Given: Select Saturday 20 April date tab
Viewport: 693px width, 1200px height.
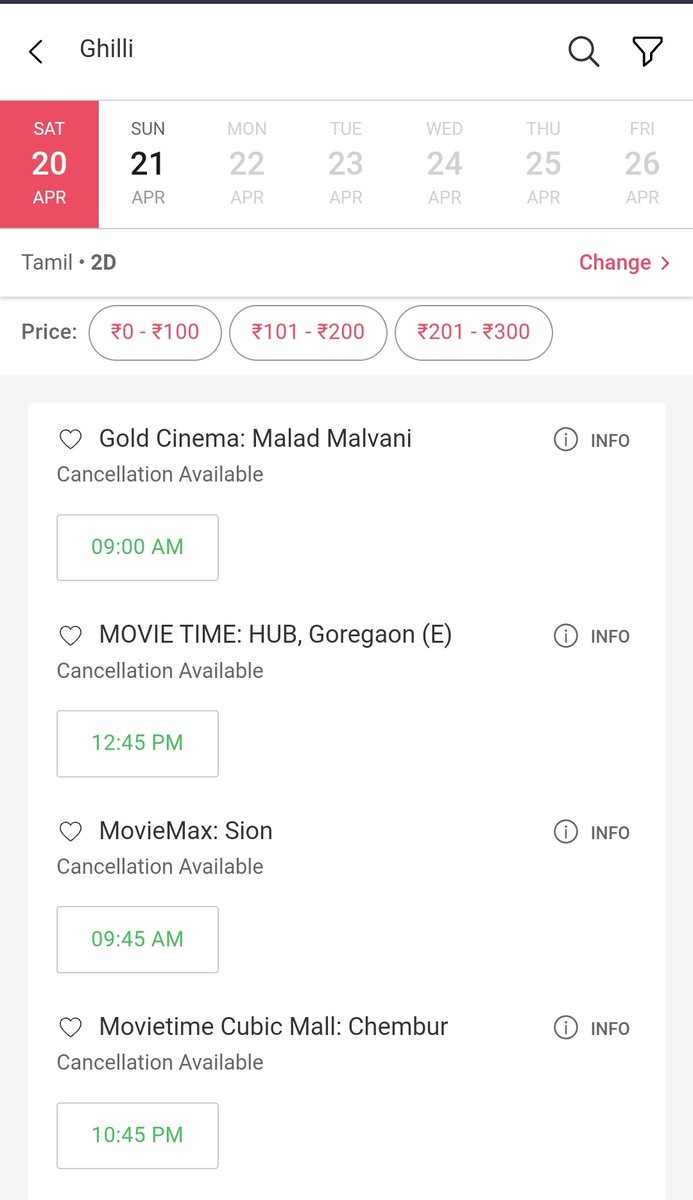Looking at the screenshot, I should [49, 164].
